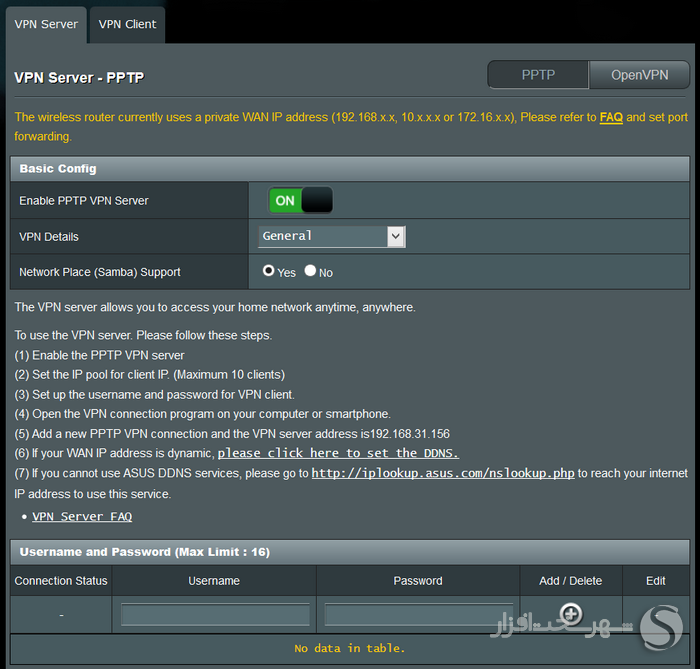This screenshot has width=700, height=669.
Task: Click the Add / Delete column header
Action: 571,581
